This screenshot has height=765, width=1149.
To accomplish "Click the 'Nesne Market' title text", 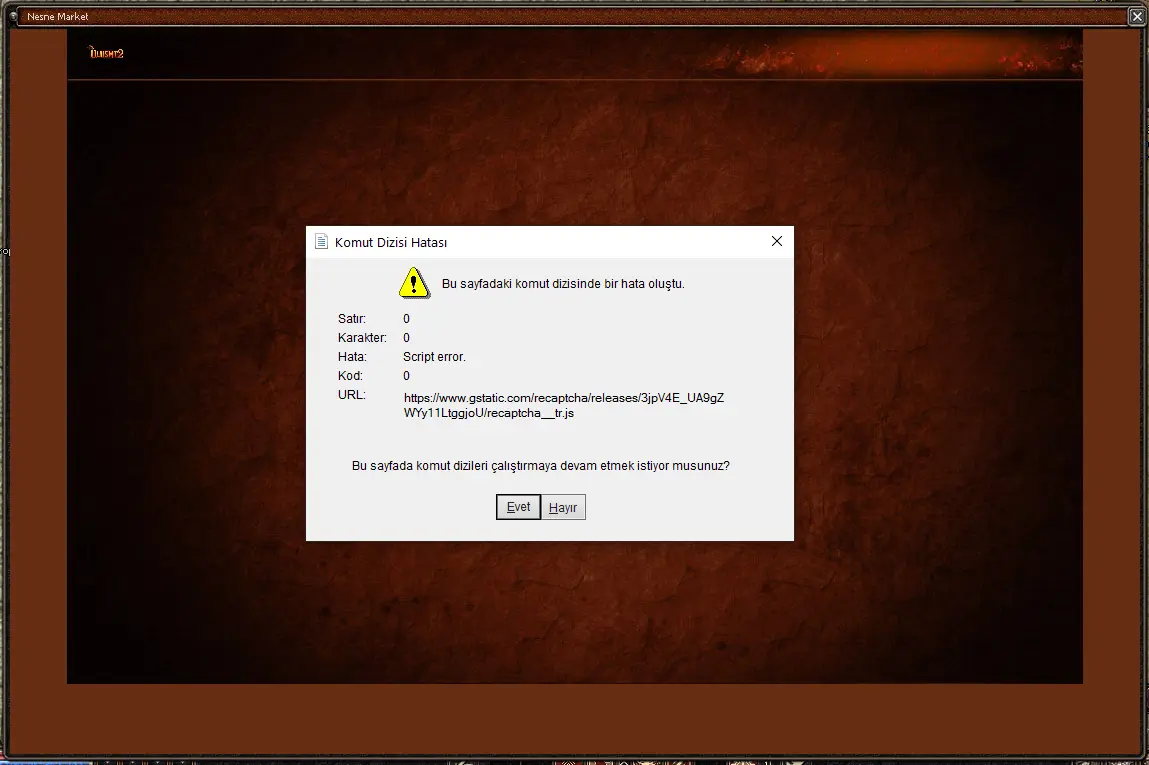I will click(57, 16).
